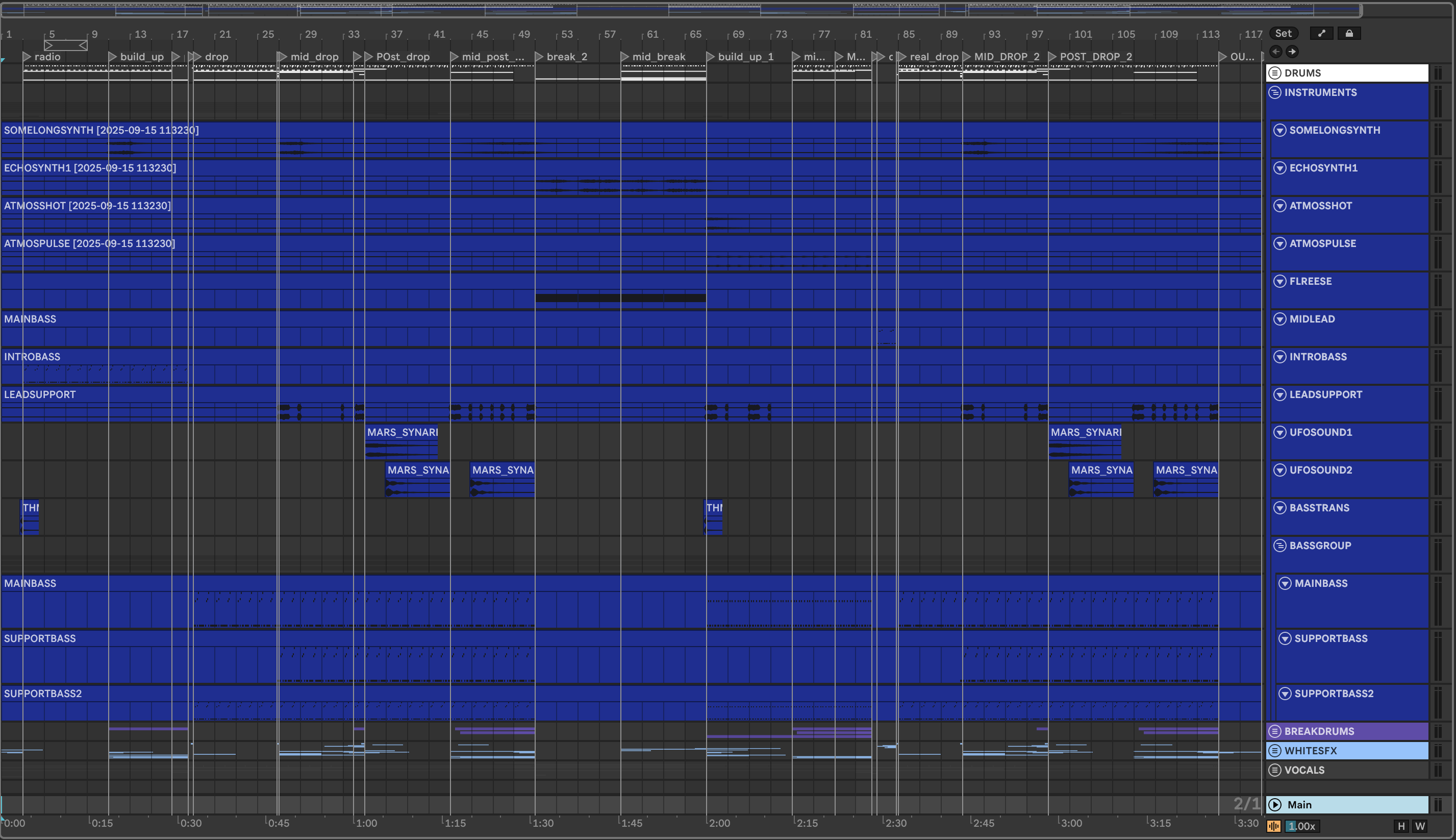Viewport: 1456px width, 840px height.
Task: Select the first MARS_SYNARI clip on UFOSOUND1
Action: coord(402,433)
